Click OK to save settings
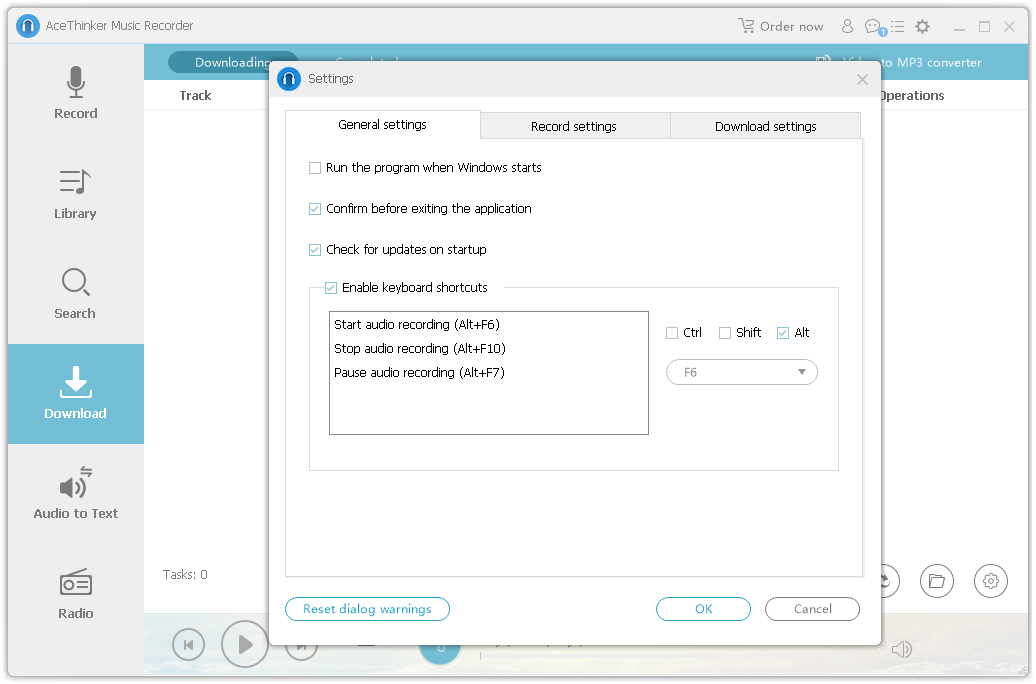Viewport: 1036px width, 684px height. (704, 609)
